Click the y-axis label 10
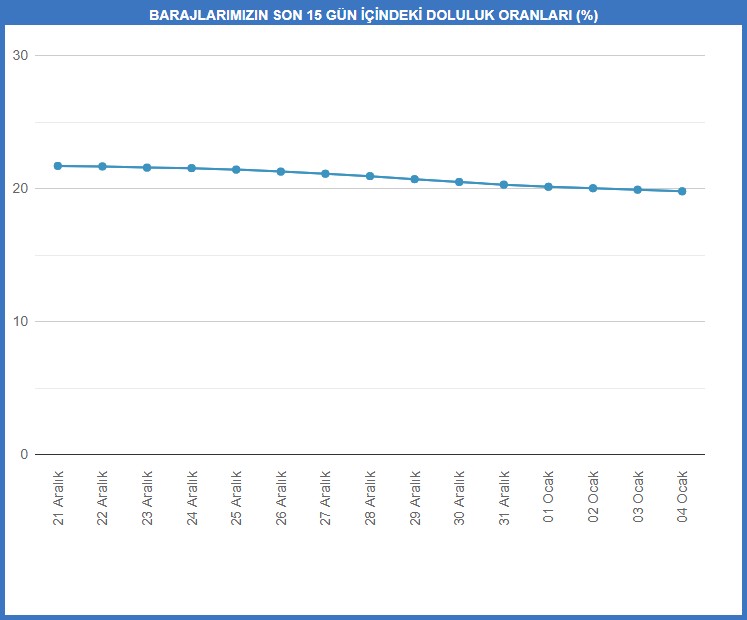 point(19,321)
